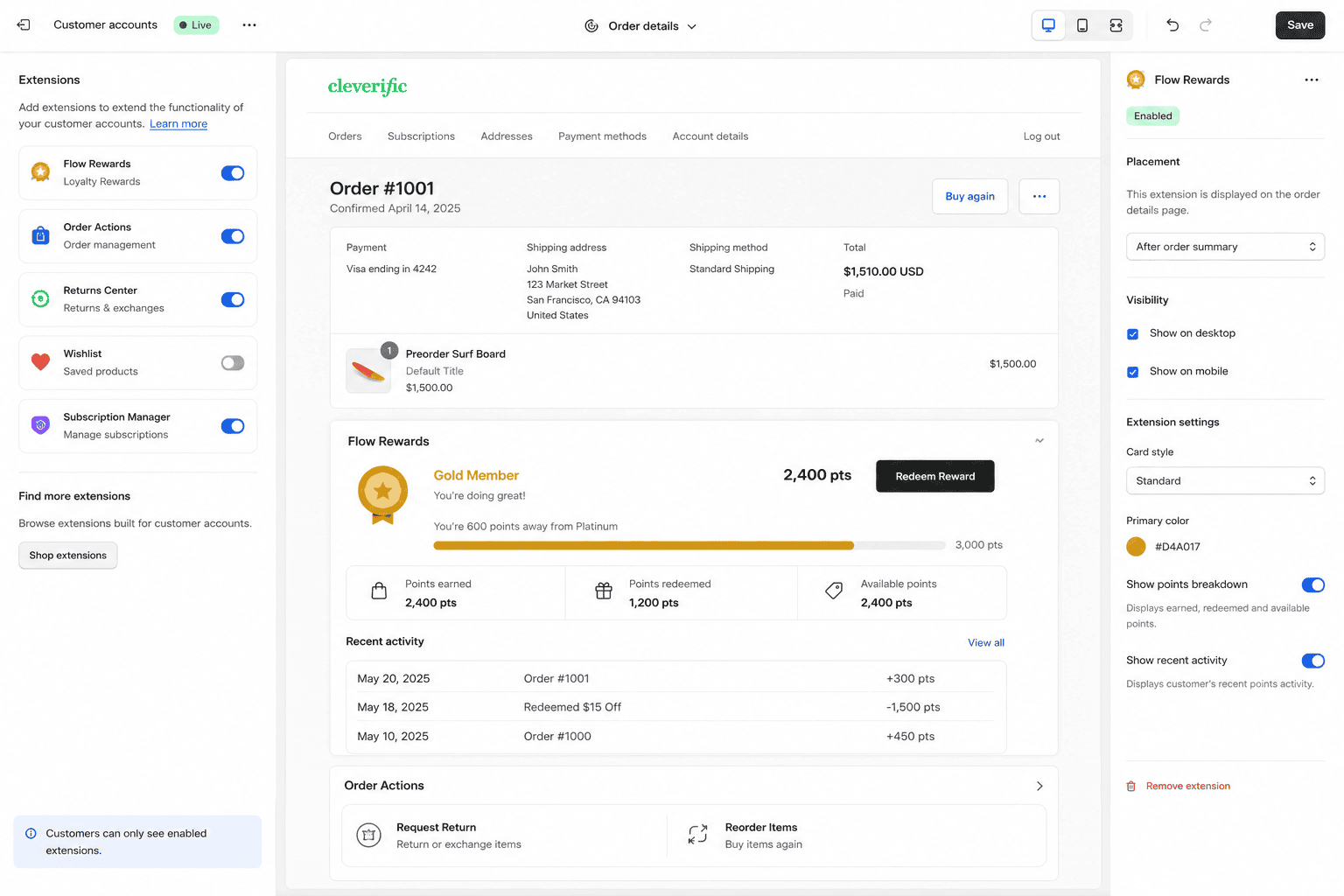Click the fullscreen preview icon

tap(1116, 25)
